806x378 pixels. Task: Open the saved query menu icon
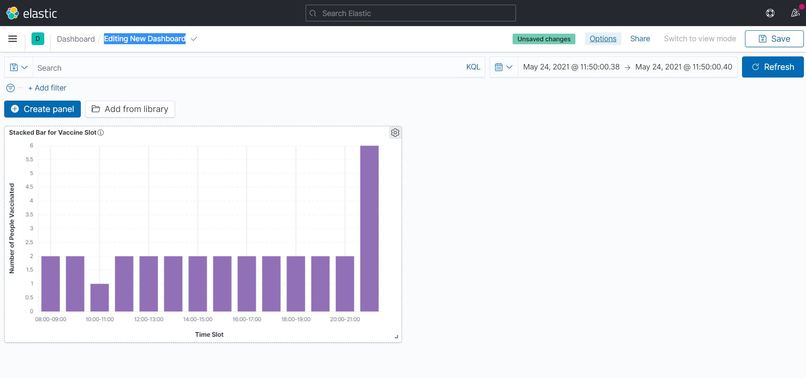click(x=19, y=67)
